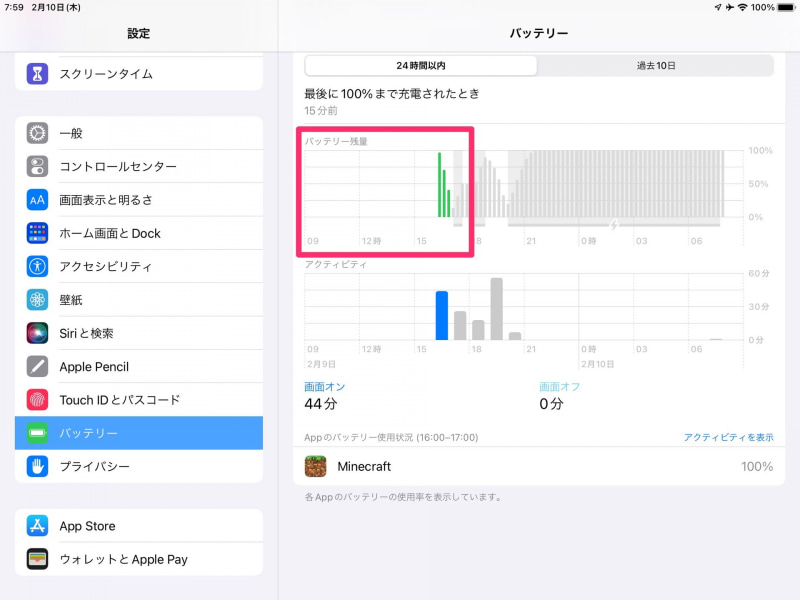Viewport: 800px width, 600px height.
Task: Tap the 44分 screen-on value
Action: point(321,404)
